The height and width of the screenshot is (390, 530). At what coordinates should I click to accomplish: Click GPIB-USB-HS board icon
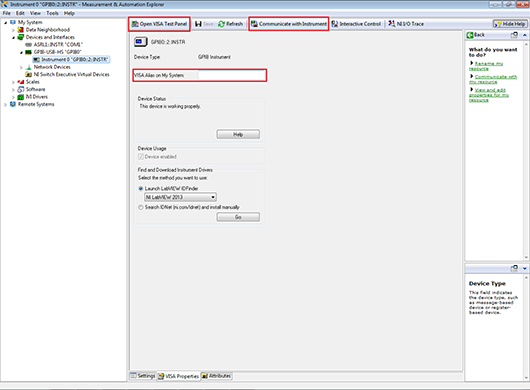(29, 52)
